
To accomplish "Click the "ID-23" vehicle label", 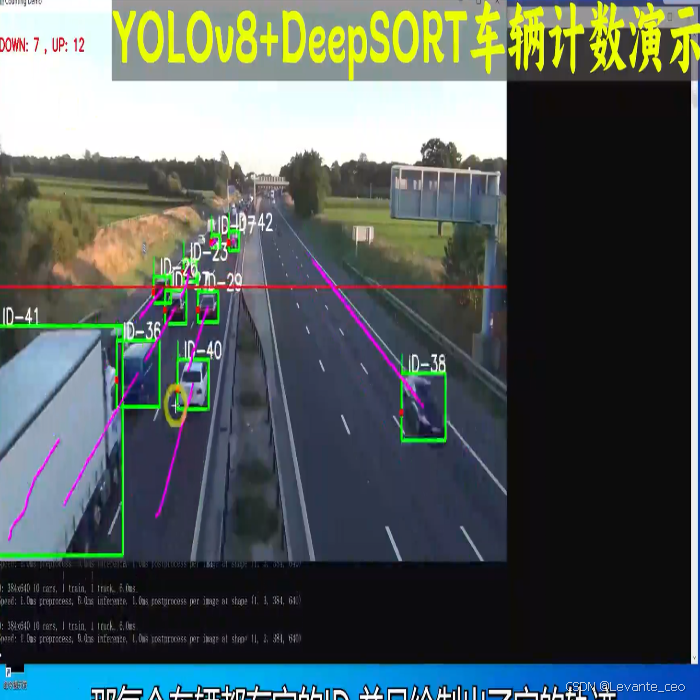I will [208, 252].
